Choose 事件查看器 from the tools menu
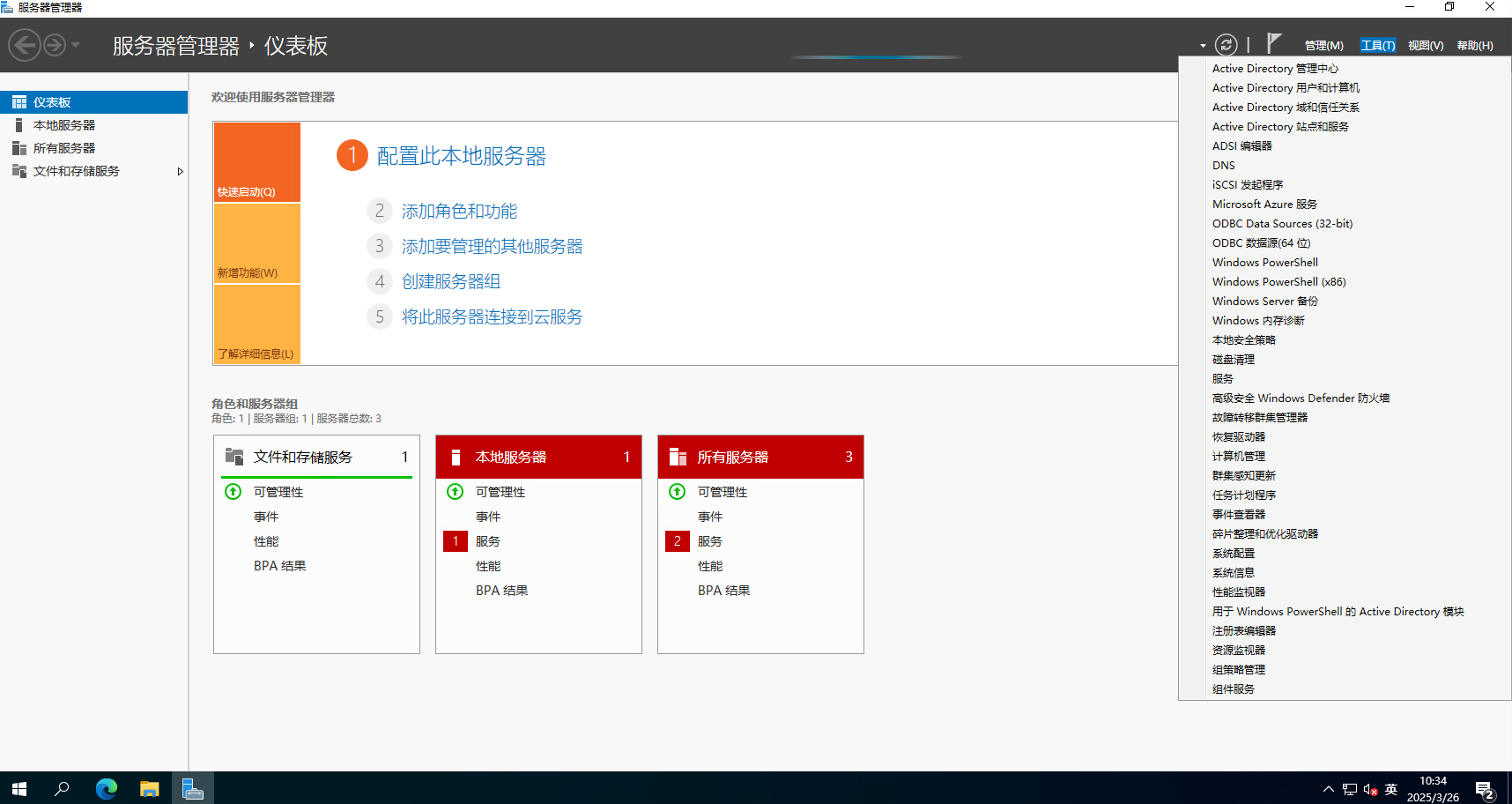This screenshot has width=1512, height=804. 1238,515
